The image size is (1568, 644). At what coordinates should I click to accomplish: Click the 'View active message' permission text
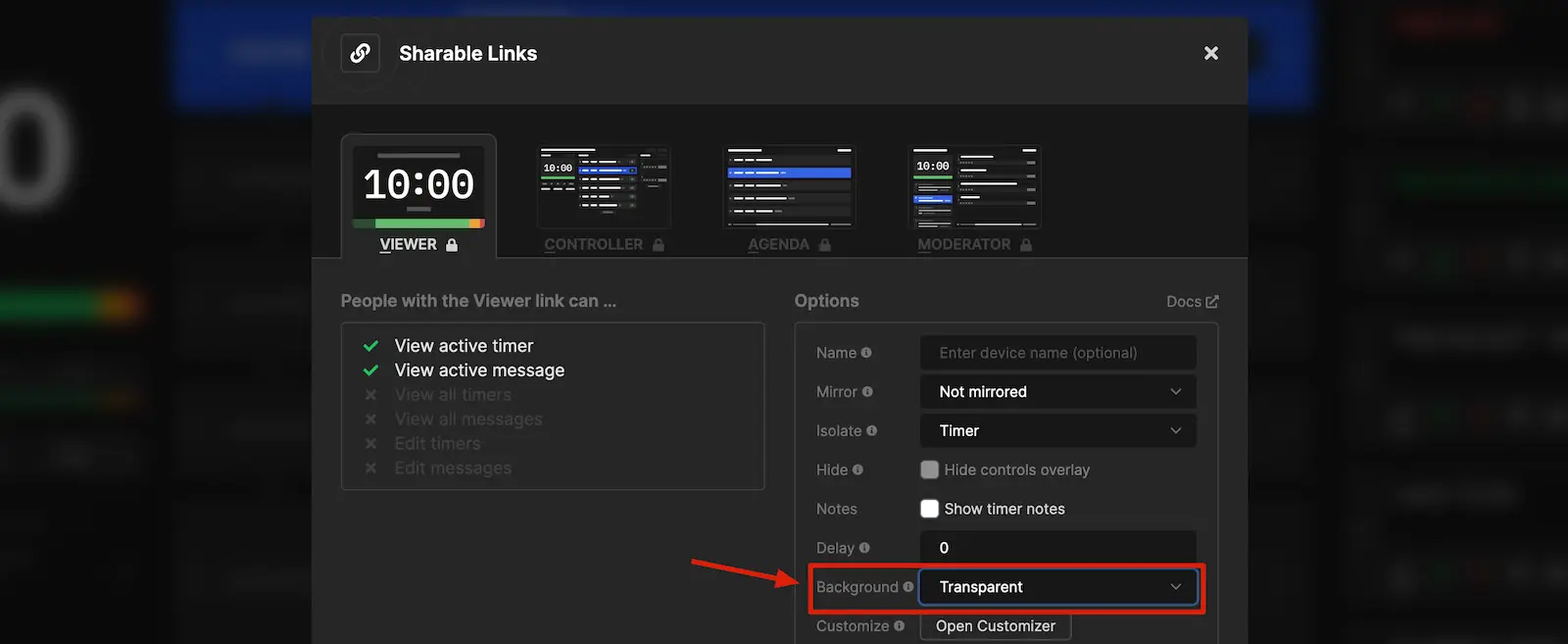click(479, 371)
